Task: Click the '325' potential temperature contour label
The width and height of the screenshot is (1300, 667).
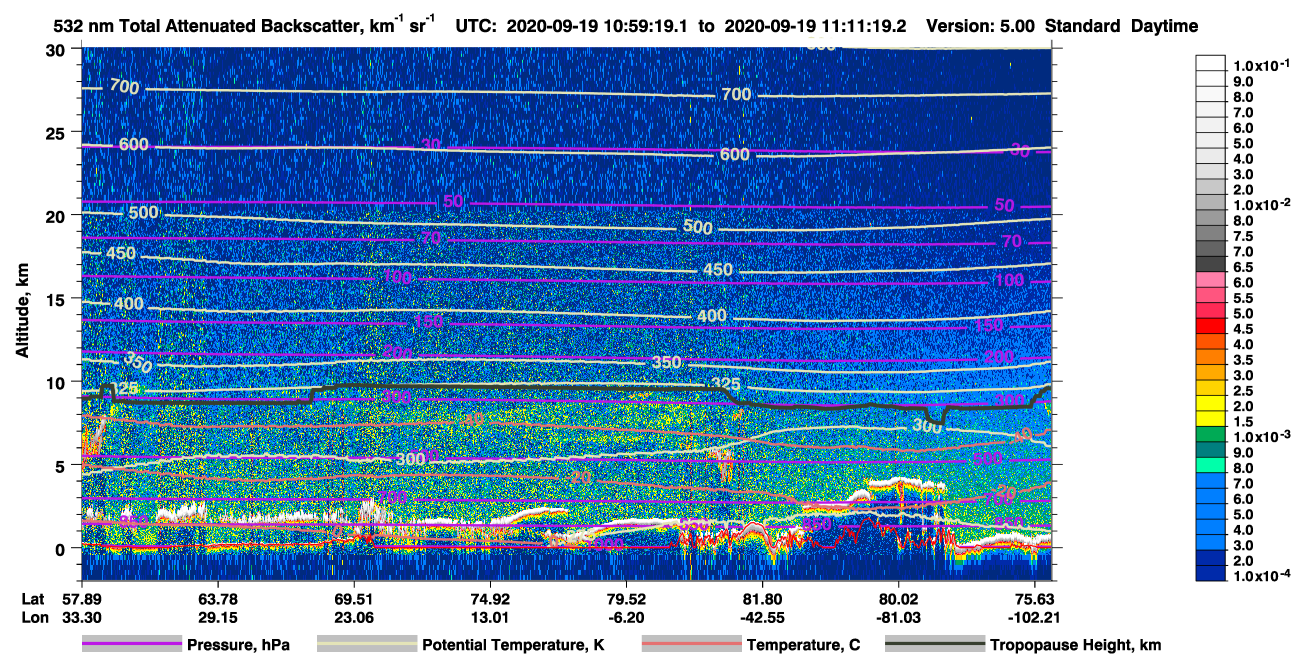Action: [x=726, y=384]
